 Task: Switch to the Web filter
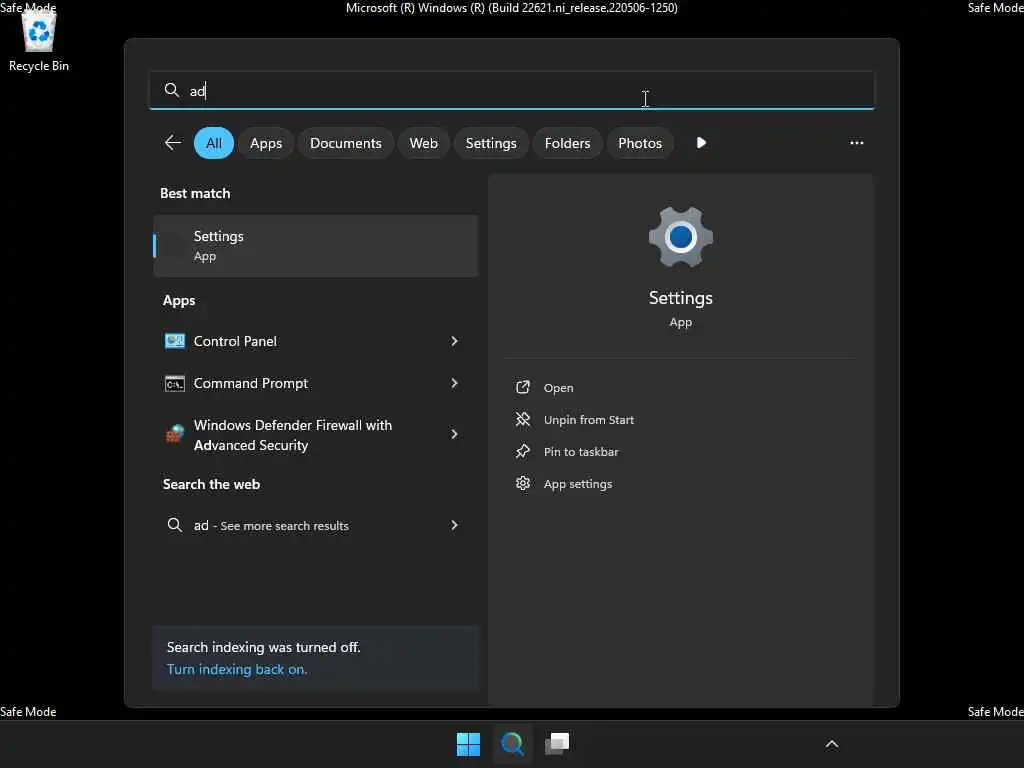423,143
